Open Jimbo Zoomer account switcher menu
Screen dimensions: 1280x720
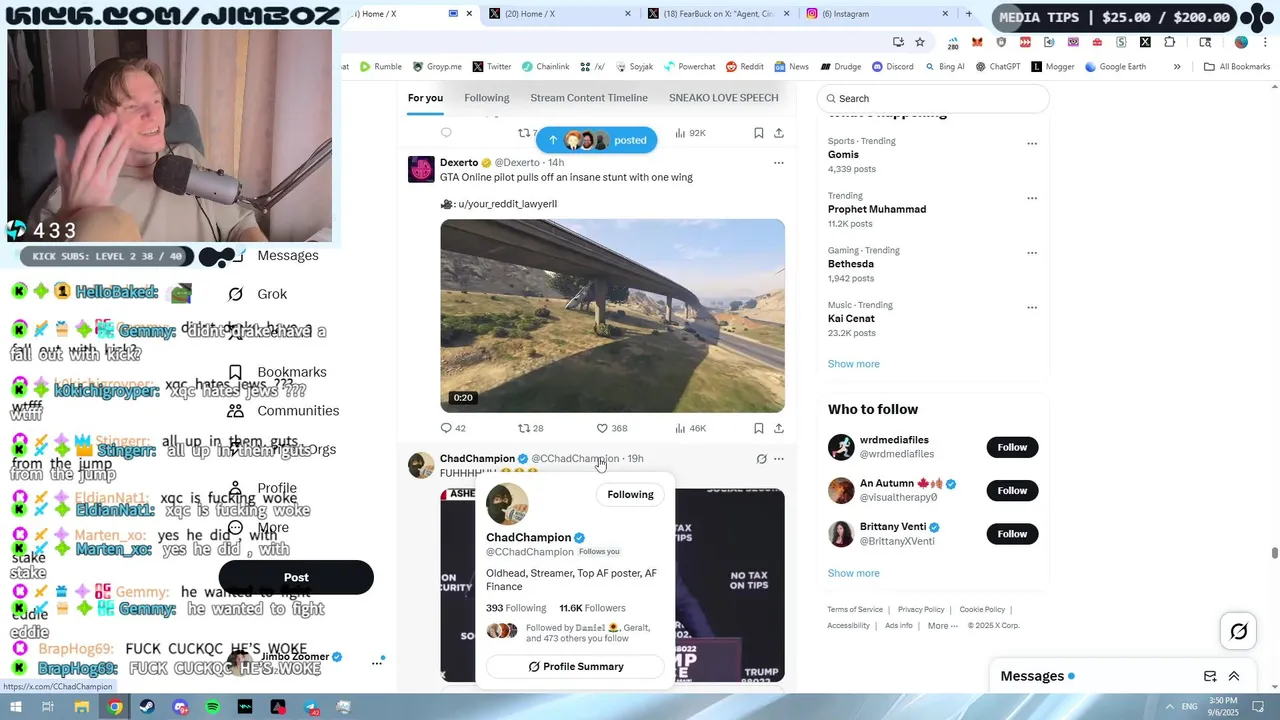(x=377, y=662)
